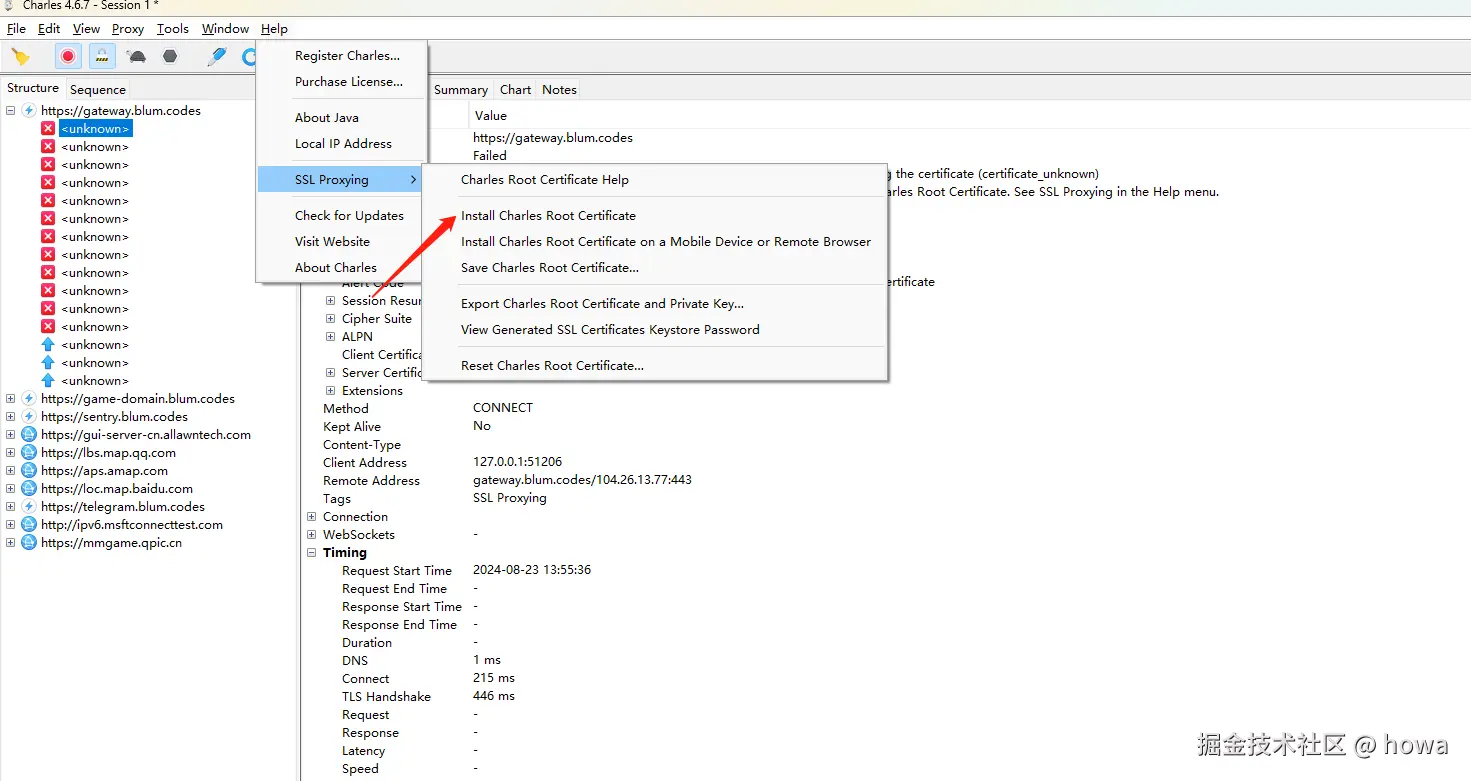Expand the mmgame.qpic.cn host node
The width and height of the screenshot is (1471, 781).
click(x=11, y=542)
